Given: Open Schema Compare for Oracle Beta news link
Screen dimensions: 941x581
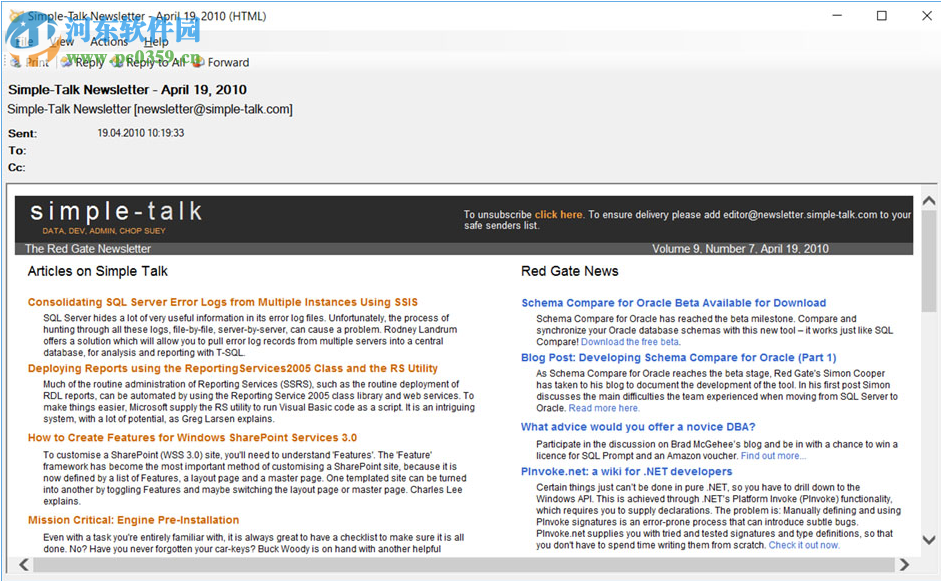Looking at the screenshot, I should pos(673,303).
